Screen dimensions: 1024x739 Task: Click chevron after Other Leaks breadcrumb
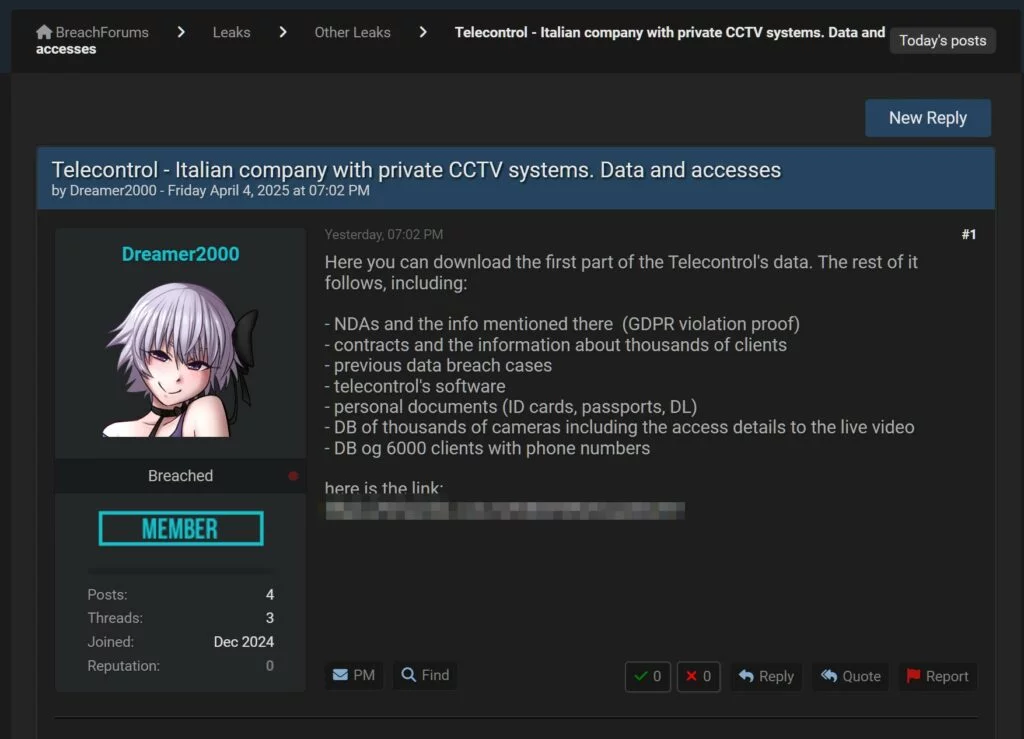point(423,32)
